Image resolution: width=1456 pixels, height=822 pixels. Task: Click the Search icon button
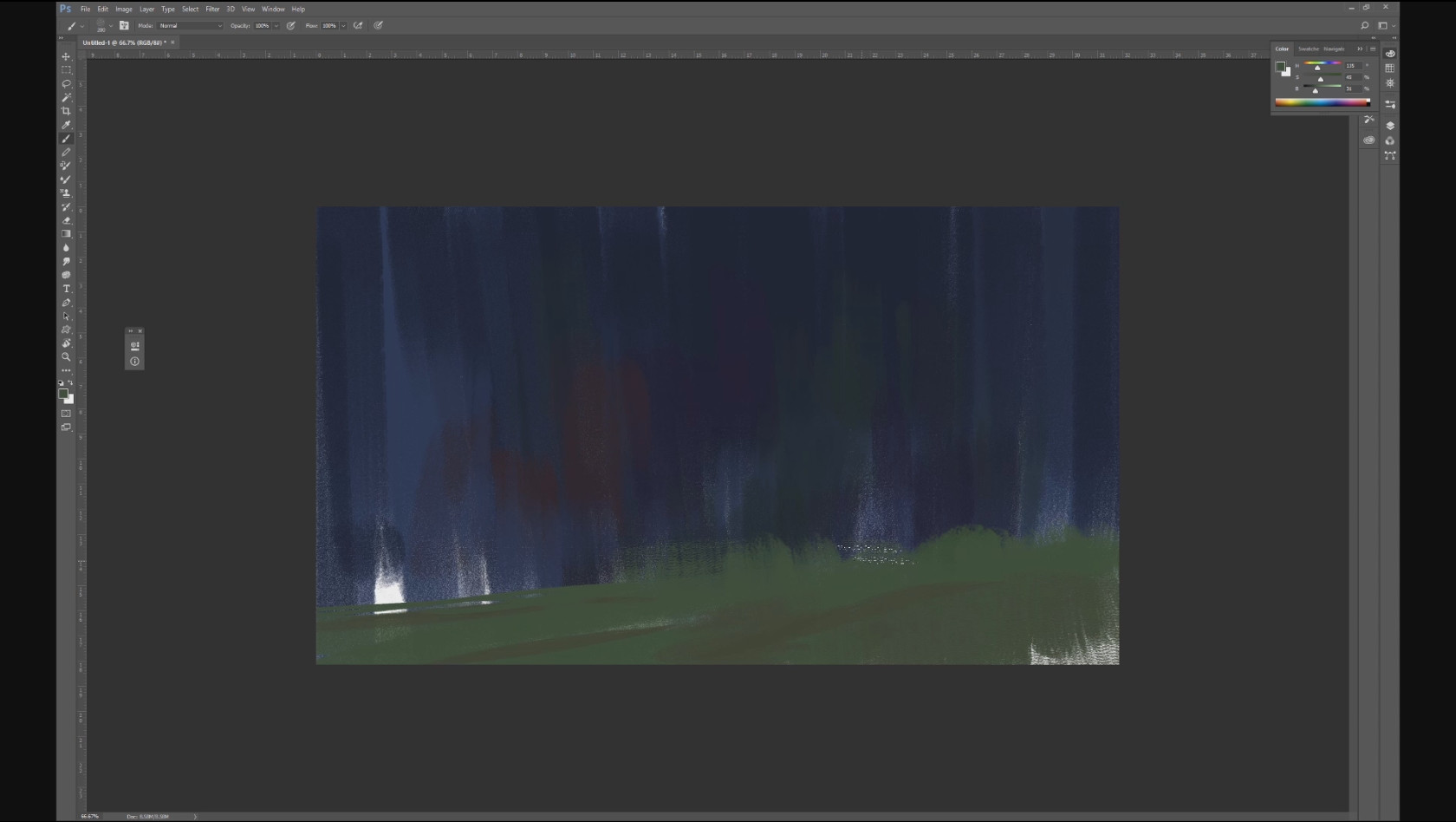click(1364, 26)
